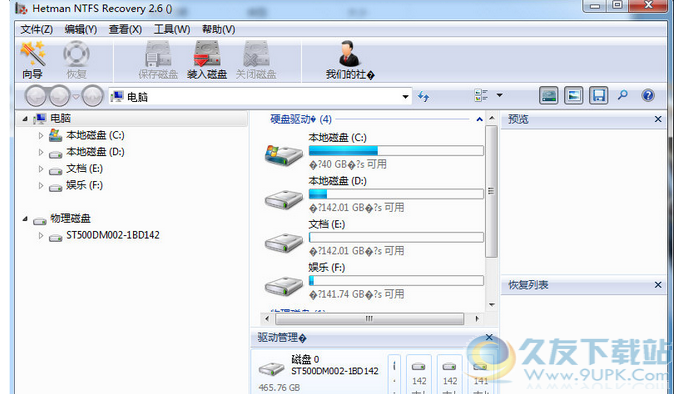Open the 我们的社 community icon
Viewport: 678px width, 394px height.
click(350, 60)
